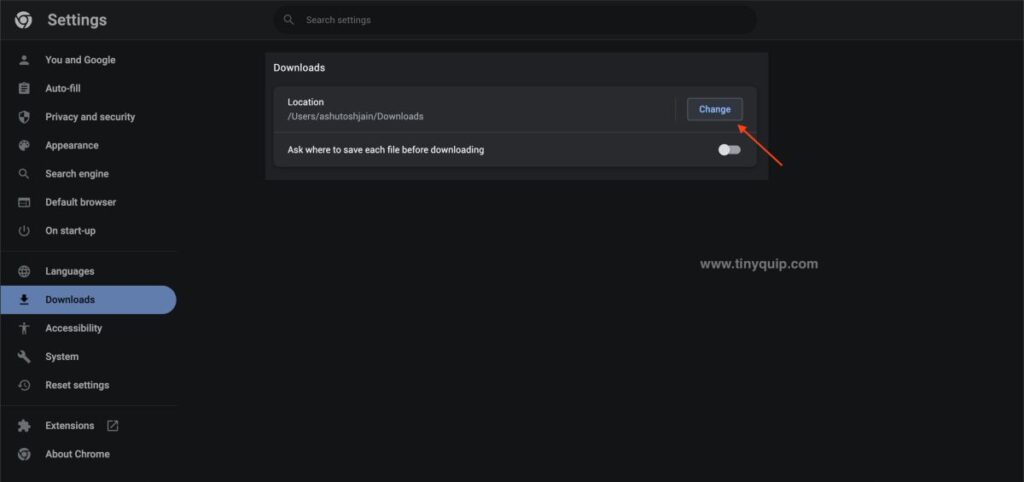Viewport: 1024px width, 482px height.
Task: Click the magnifier icon in the search bar
Action: [x=289, y=20]
